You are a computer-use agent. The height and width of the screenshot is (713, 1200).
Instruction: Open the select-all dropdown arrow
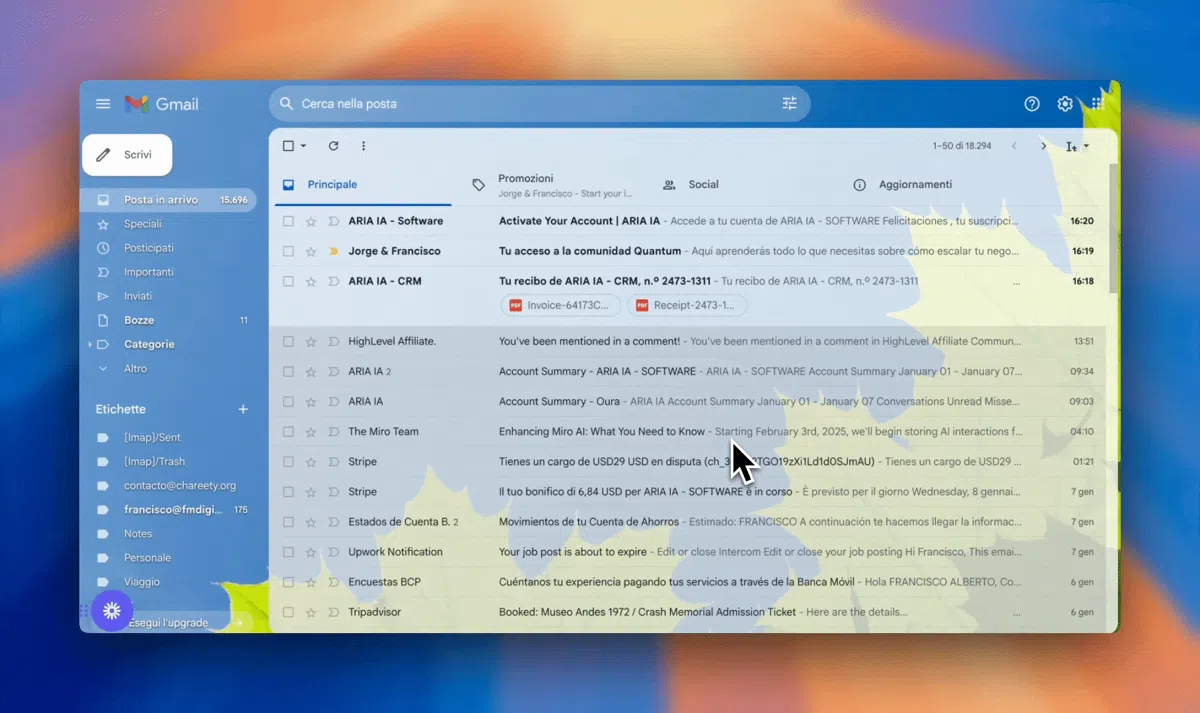point(304,146)
